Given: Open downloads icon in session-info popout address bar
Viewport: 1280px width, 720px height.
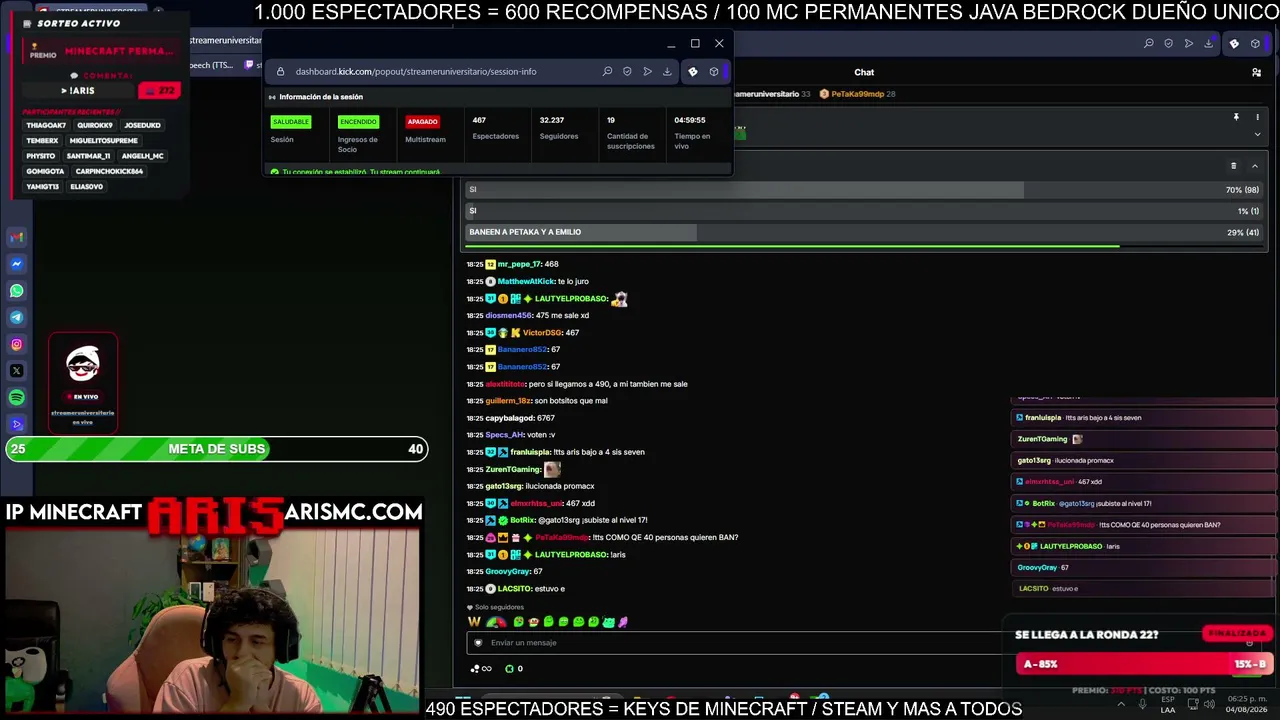Looking at the screenshot, I should click(667, 71).
